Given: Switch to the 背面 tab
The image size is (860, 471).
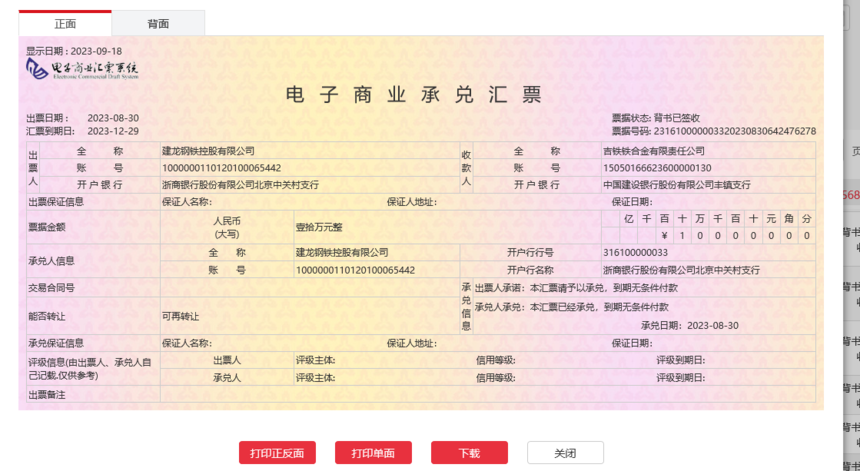Looking at the screenshot, I should point(158,24).
